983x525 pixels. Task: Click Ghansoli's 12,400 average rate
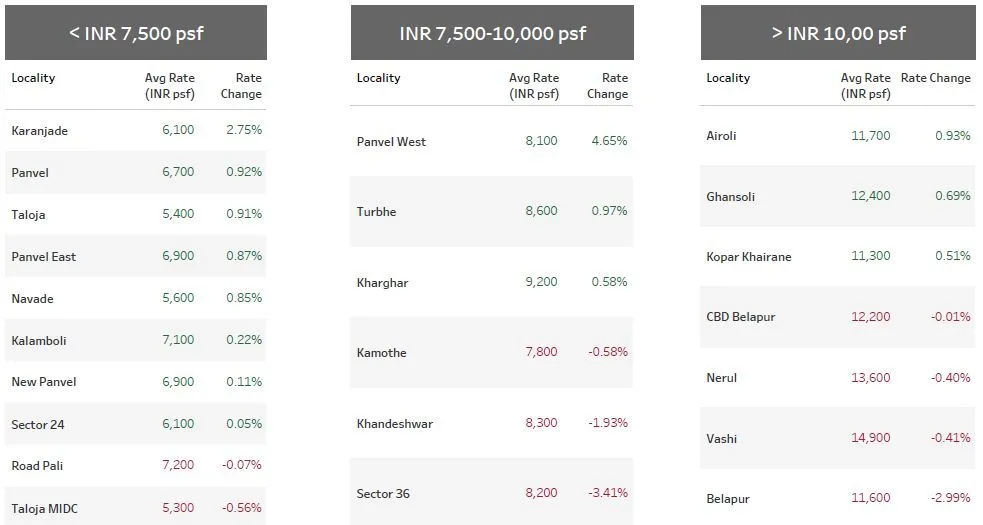coord(870,196)
